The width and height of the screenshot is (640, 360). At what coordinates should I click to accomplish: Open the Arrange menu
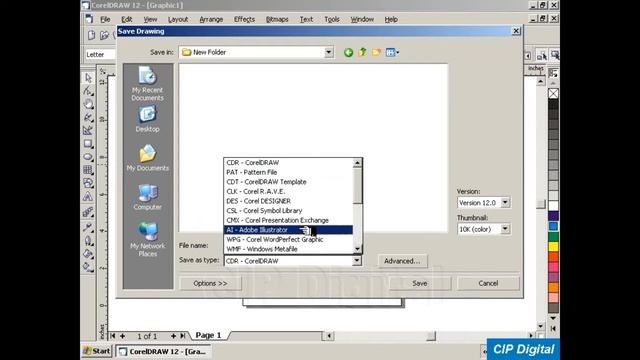(211, 19)
